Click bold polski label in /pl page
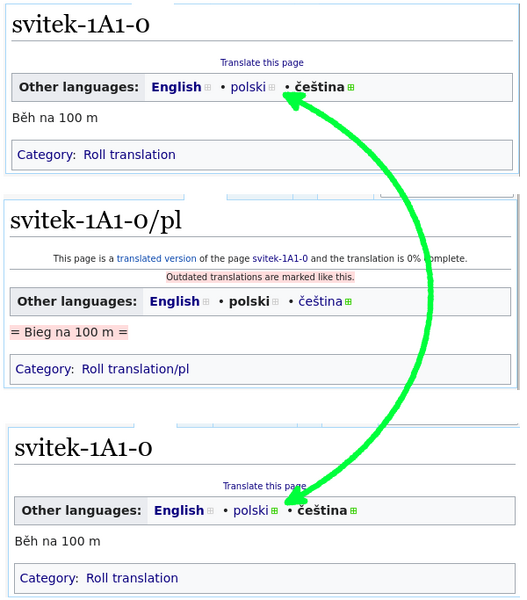This screenshot has width=527, height=600. click(249, 302)
